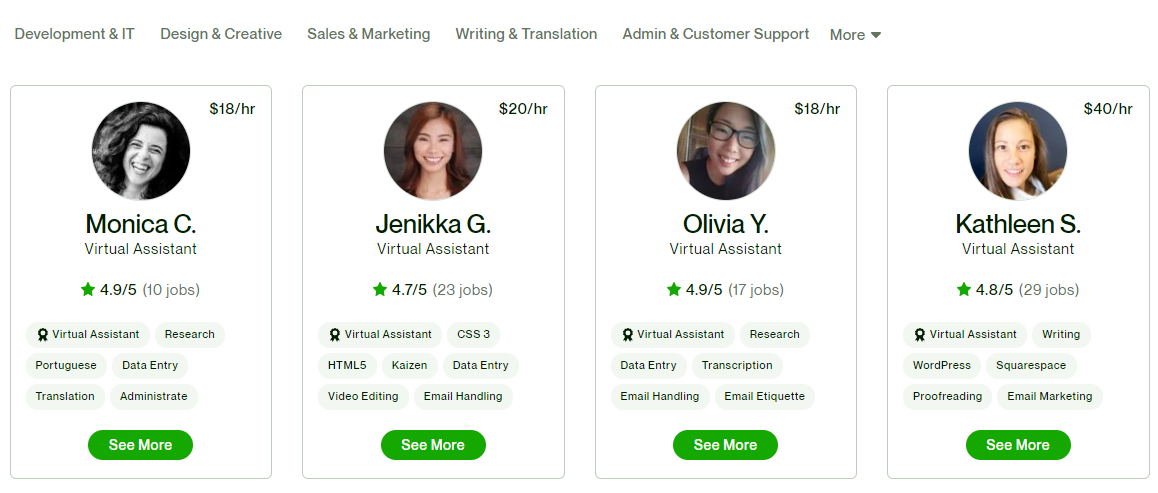Open the Development & IT category
The width and height of the screenshot is (1158, 493).
(x=75, y=34)
